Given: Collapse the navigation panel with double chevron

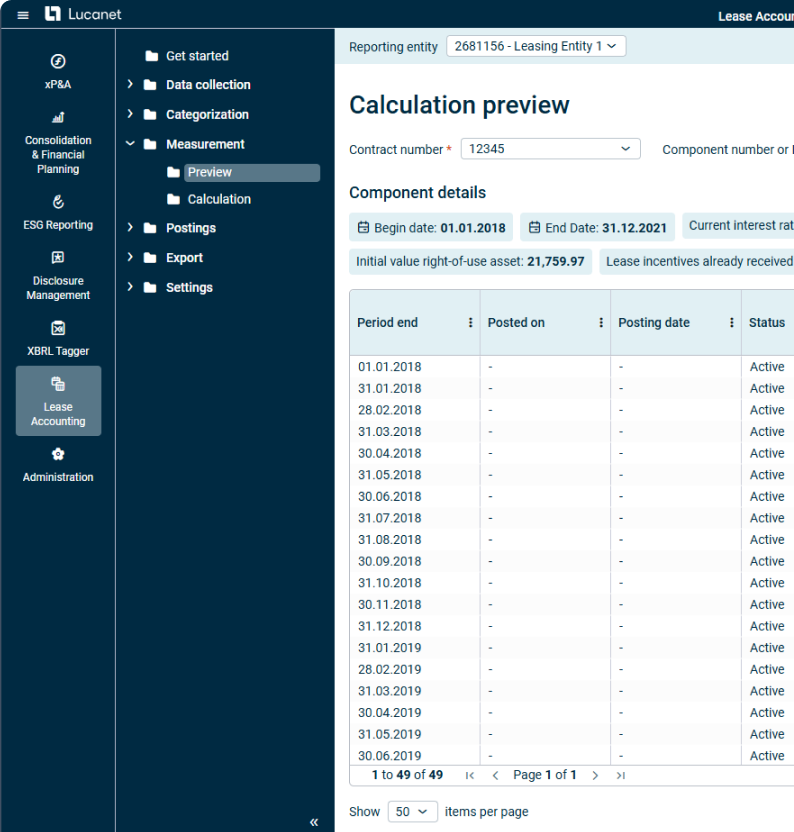Looking at the screenshot, I should 314,822.
